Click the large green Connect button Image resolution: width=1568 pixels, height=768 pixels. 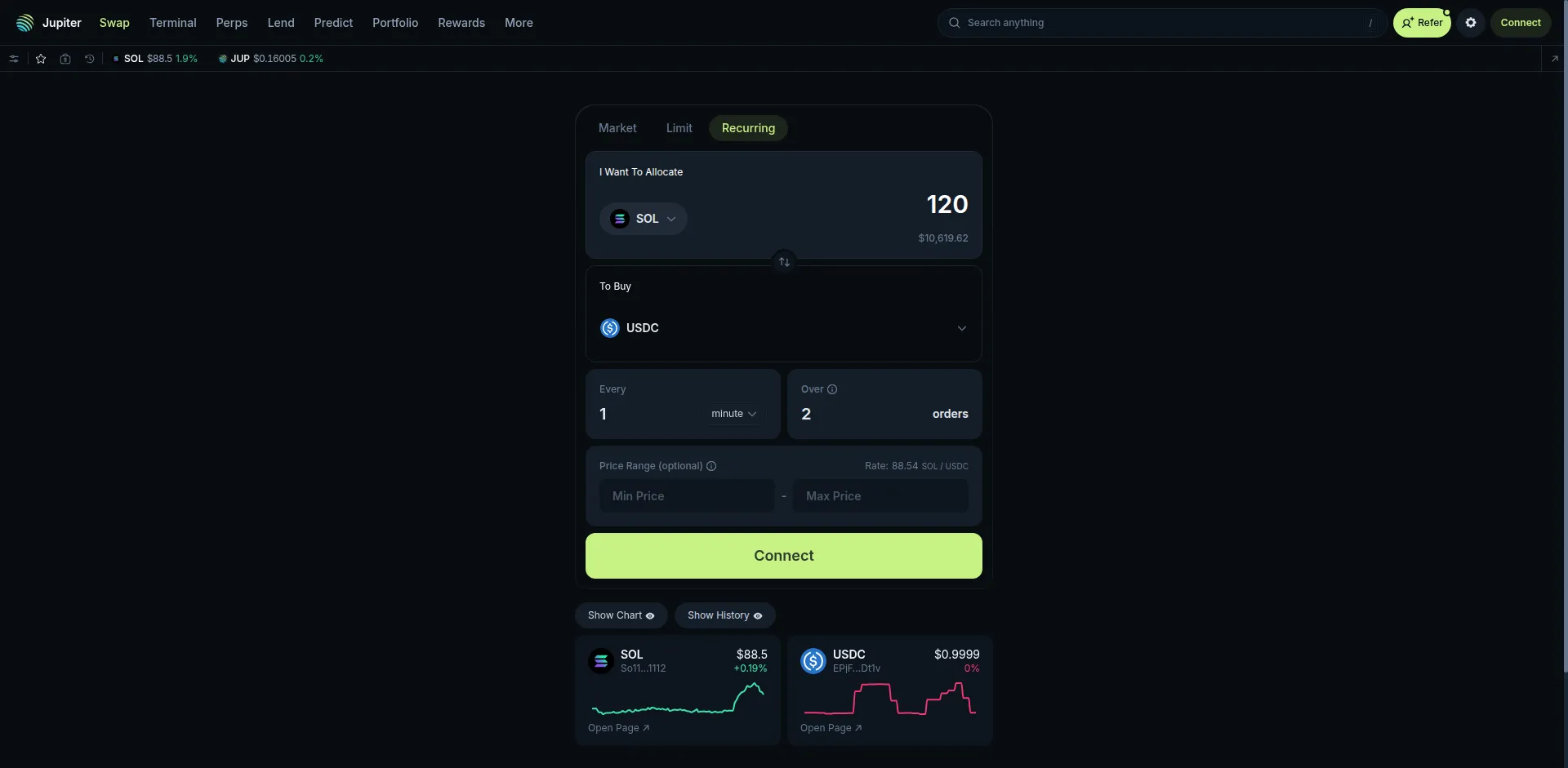click(784, 556)
